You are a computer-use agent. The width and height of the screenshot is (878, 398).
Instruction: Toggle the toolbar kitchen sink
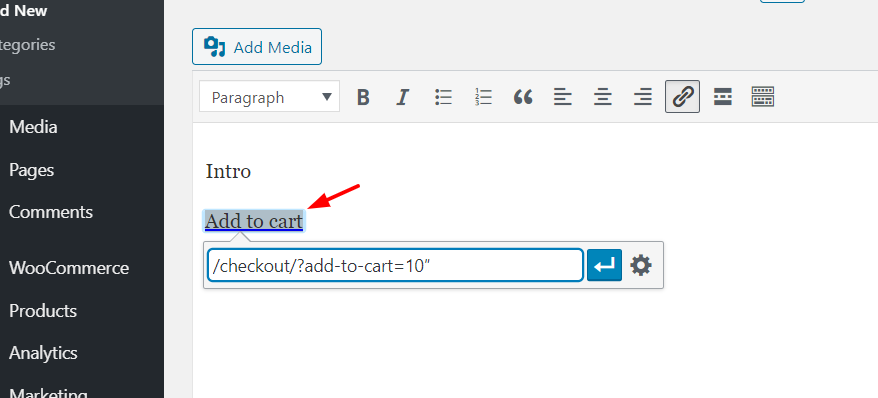click(x=763, y=97)
